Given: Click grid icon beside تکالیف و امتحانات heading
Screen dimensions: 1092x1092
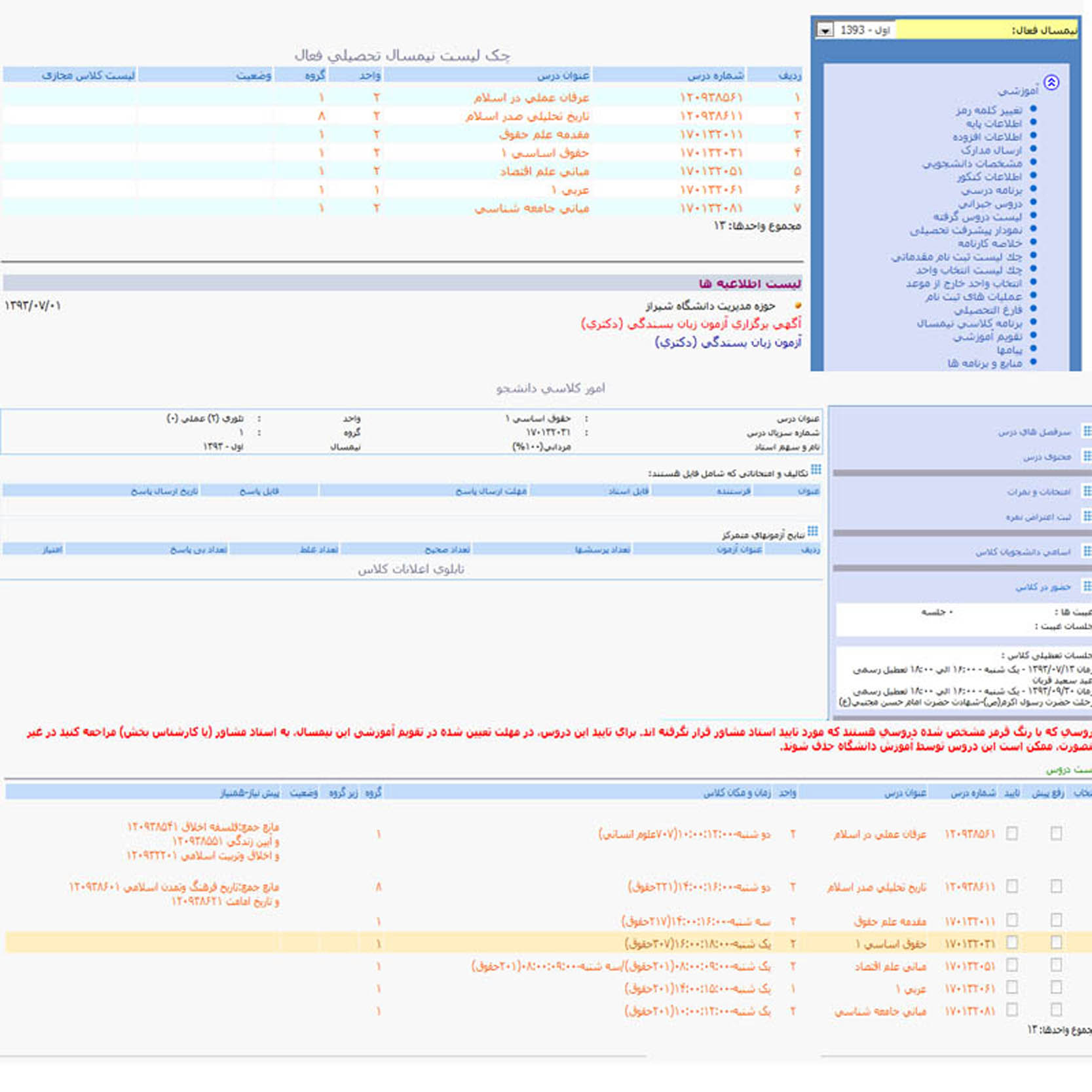Looking at the screenshot, I should [x=816, y=470].
